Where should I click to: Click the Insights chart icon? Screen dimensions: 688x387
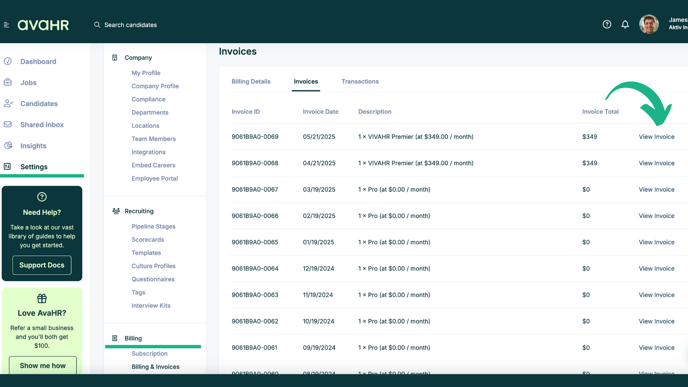8,145
